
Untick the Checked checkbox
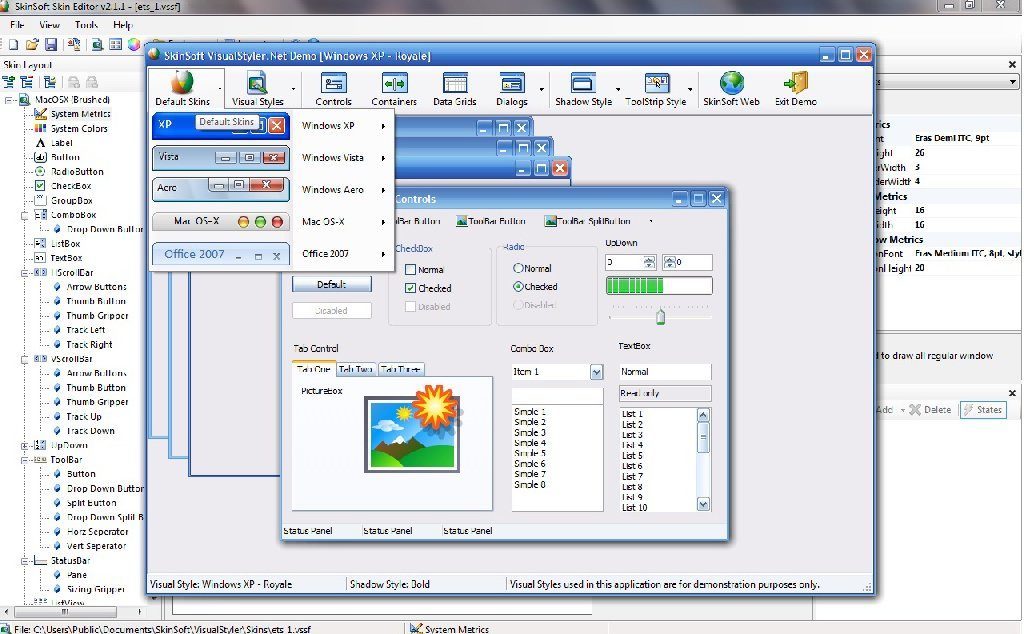(x=411, y=288)
